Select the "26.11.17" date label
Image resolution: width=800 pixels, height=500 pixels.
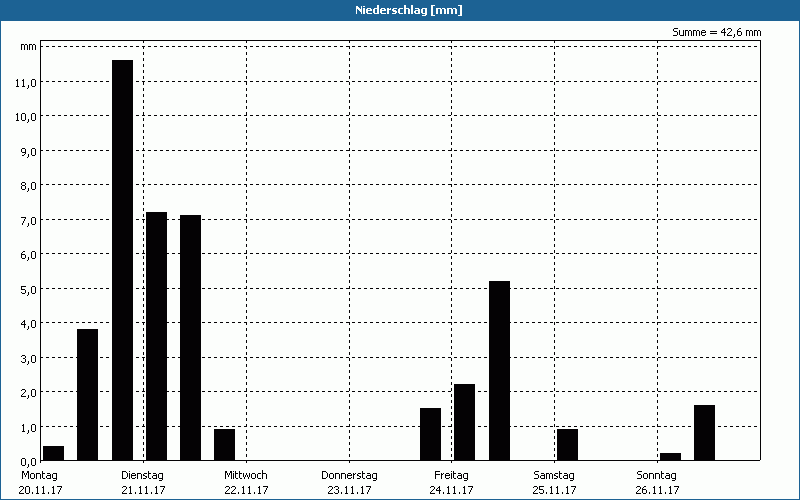coord(657,490)
